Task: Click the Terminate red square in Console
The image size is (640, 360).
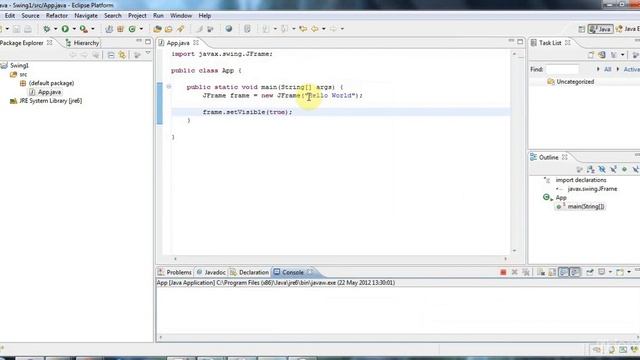Action: point(503,272)
